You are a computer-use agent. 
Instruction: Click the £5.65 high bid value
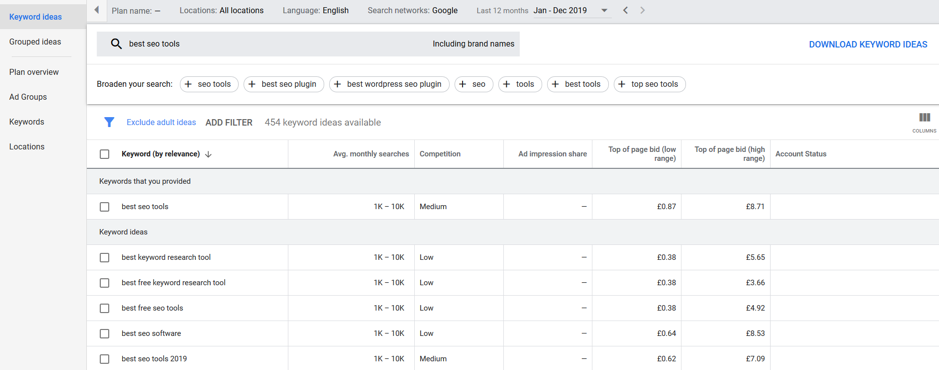(x=755, y=257)
